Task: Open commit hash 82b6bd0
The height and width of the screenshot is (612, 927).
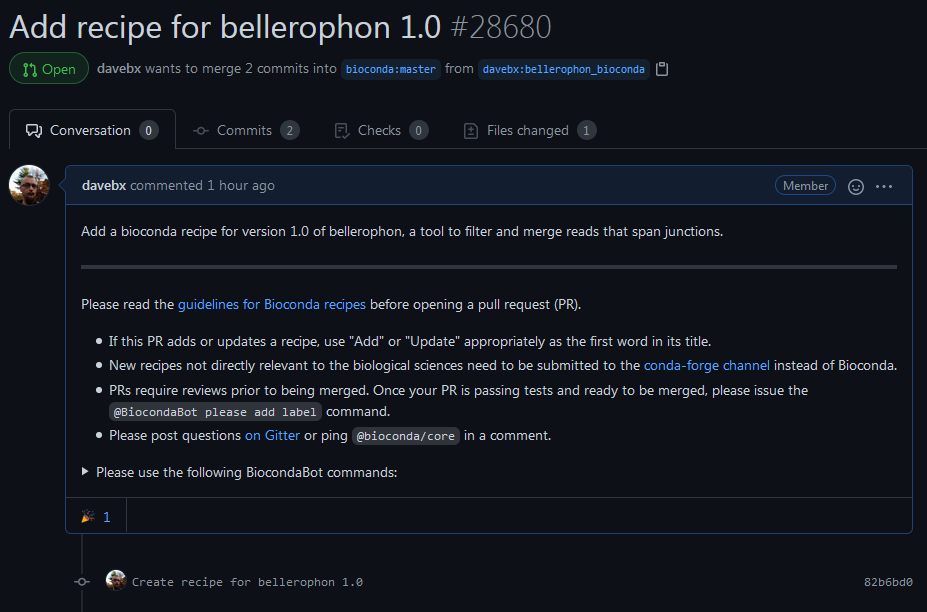Action: point(888,582)
